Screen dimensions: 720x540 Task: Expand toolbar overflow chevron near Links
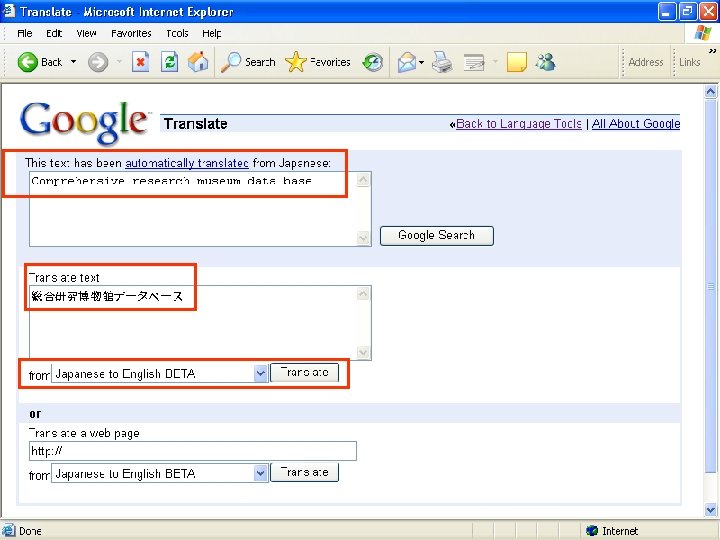point(712,51)
